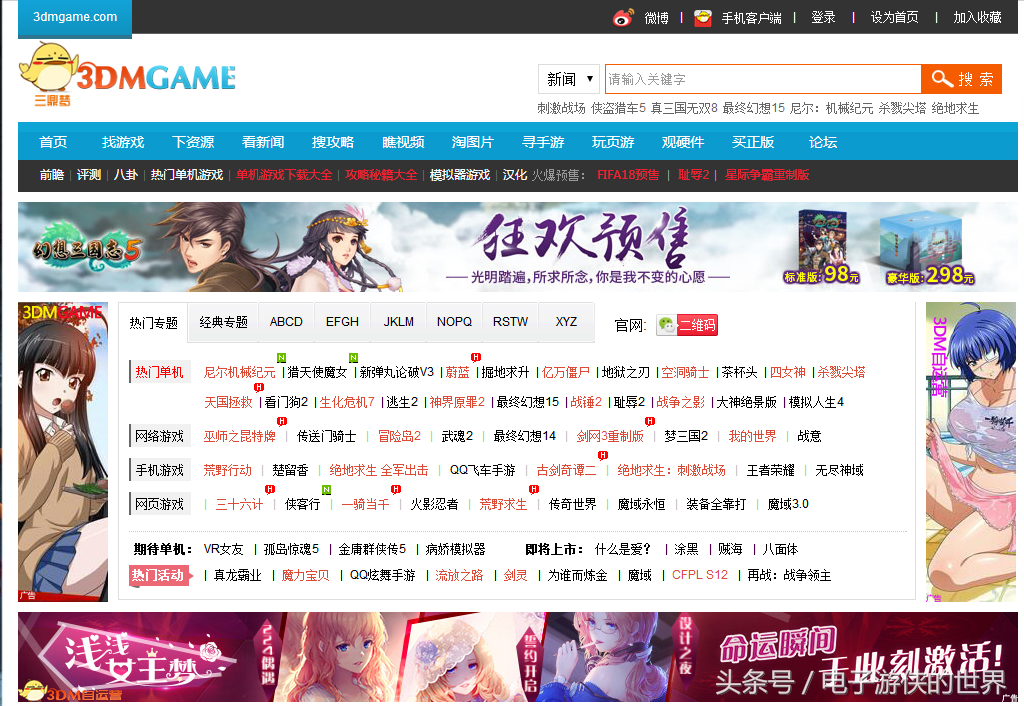Select the 热门专题 tab
The width and height of the screenshot is (1024, 706).
pos(153,322)
